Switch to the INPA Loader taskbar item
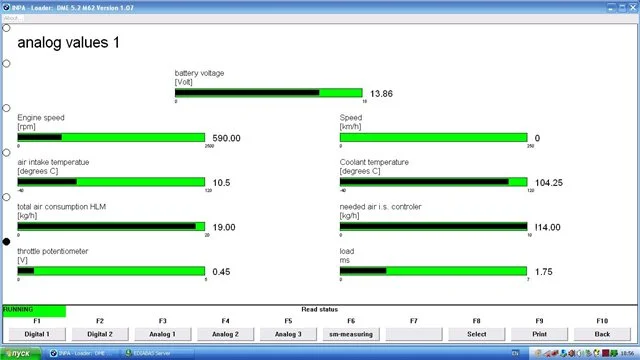This screenshot has width=640, height=360. (x=79, y=353)
